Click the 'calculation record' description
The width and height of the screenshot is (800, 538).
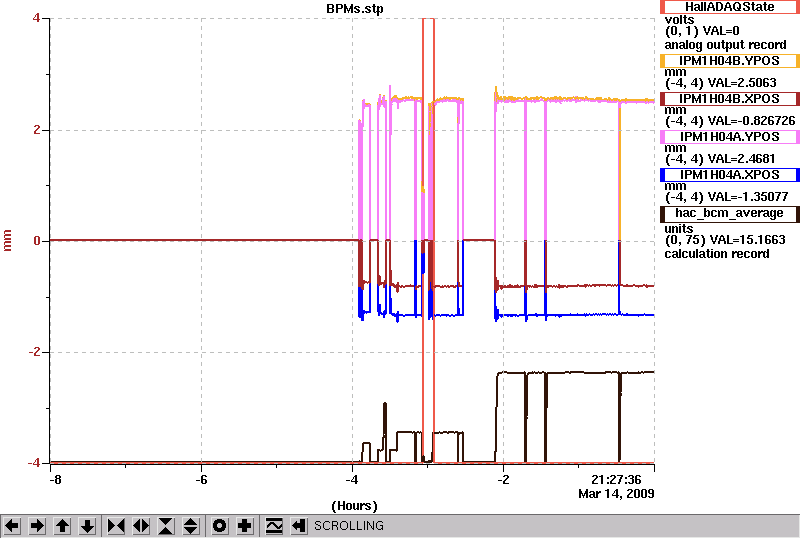point(717,254)
